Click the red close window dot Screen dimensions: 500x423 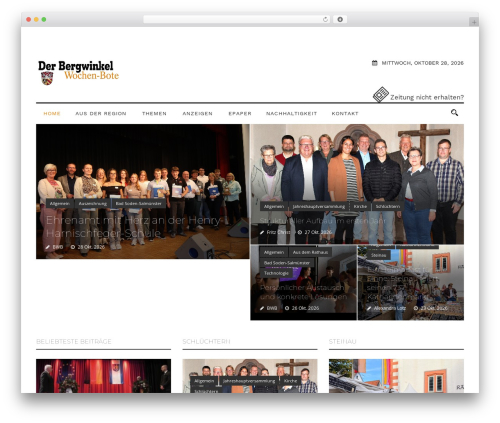(29, 19)
